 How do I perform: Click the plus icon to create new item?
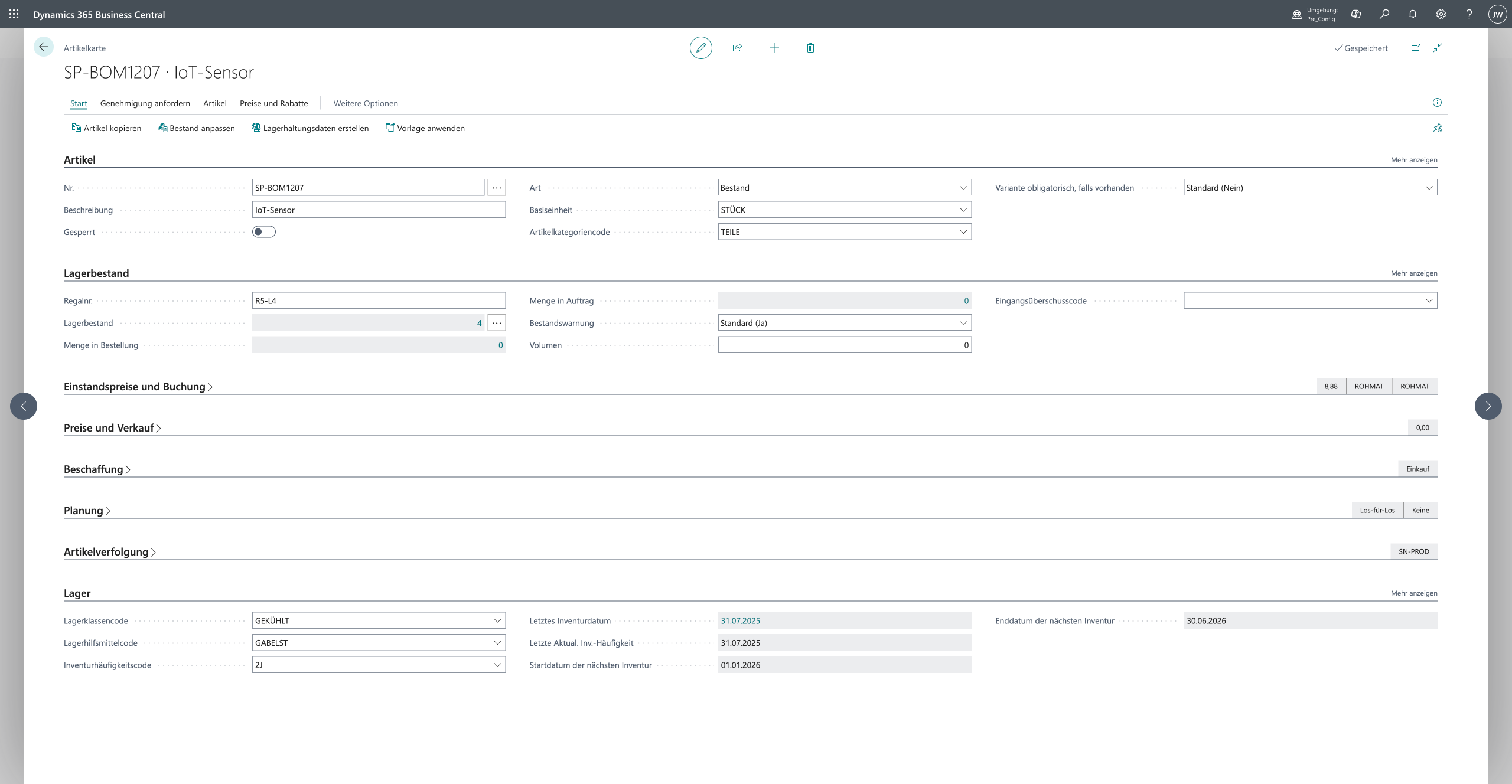point(774,48)
